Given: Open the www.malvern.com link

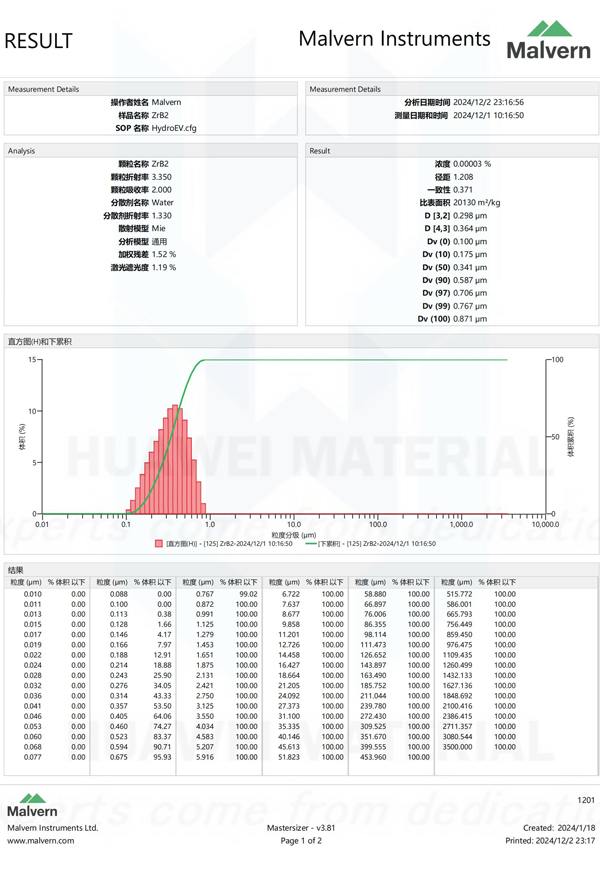Looking at the screenshot, I should click(x=41, y=841).
